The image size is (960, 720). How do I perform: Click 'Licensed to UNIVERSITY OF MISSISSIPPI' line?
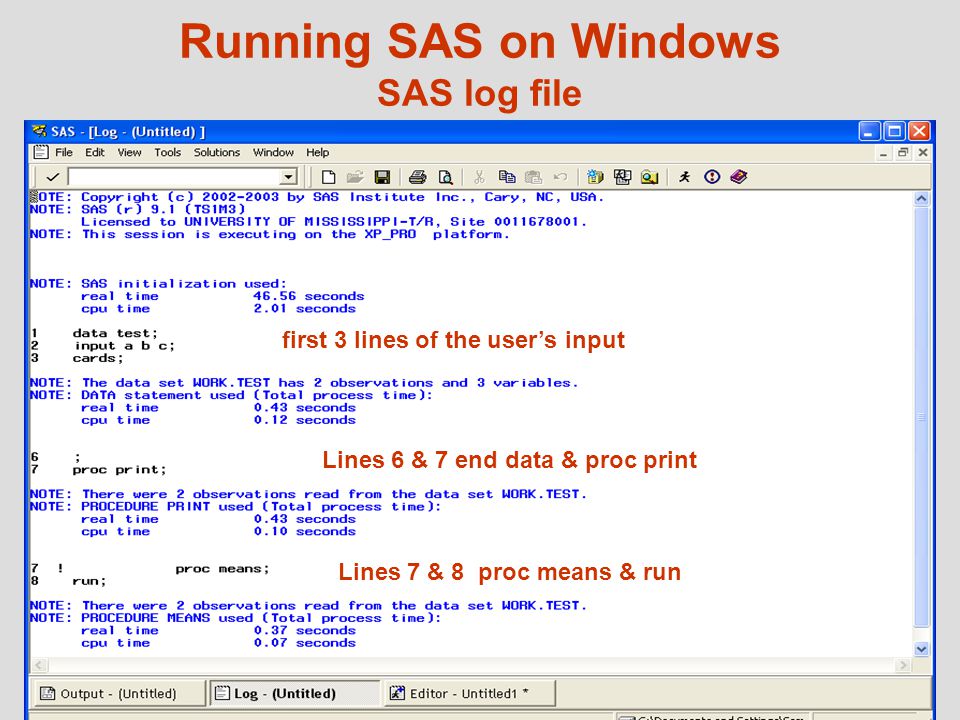pos(334,222)
